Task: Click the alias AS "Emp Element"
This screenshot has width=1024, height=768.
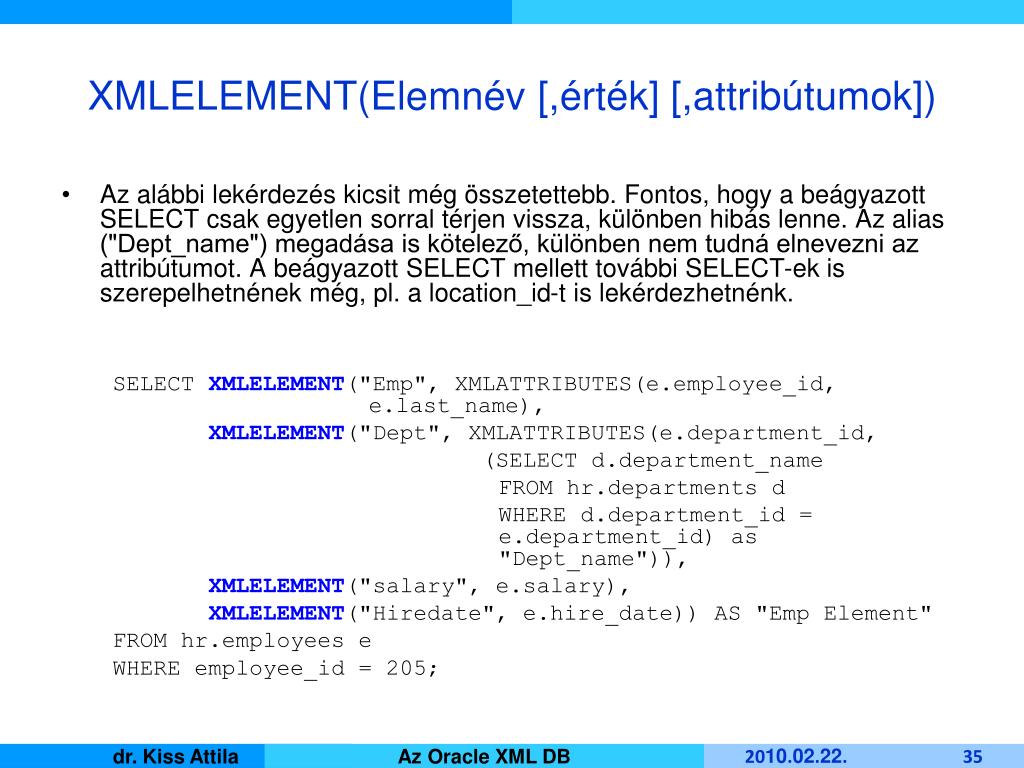Action: (823, 613)
